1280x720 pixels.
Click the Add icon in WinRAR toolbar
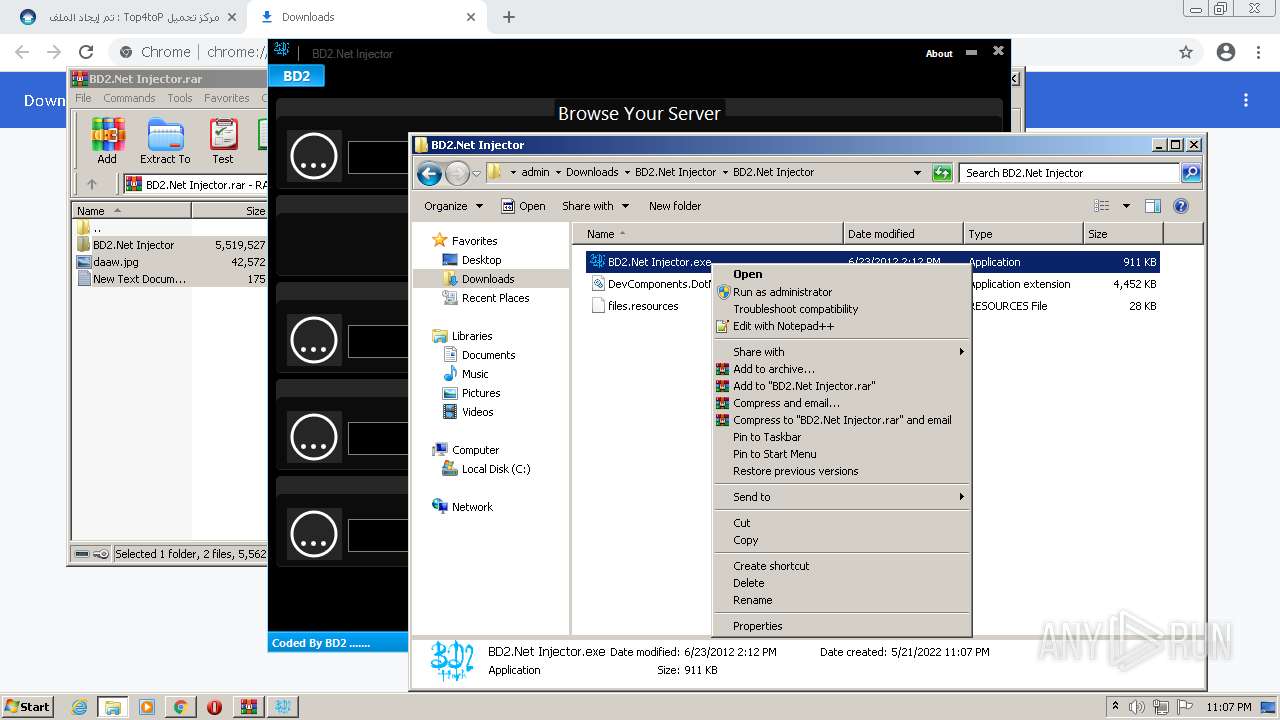tap(107, 141)
